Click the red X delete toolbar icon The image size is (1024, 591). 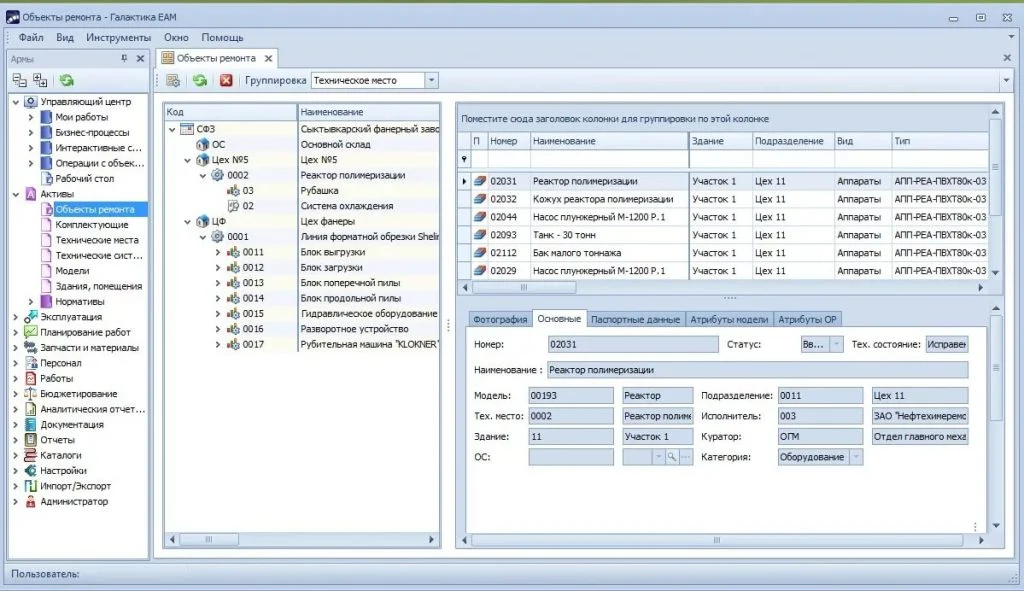coord(226,80)
